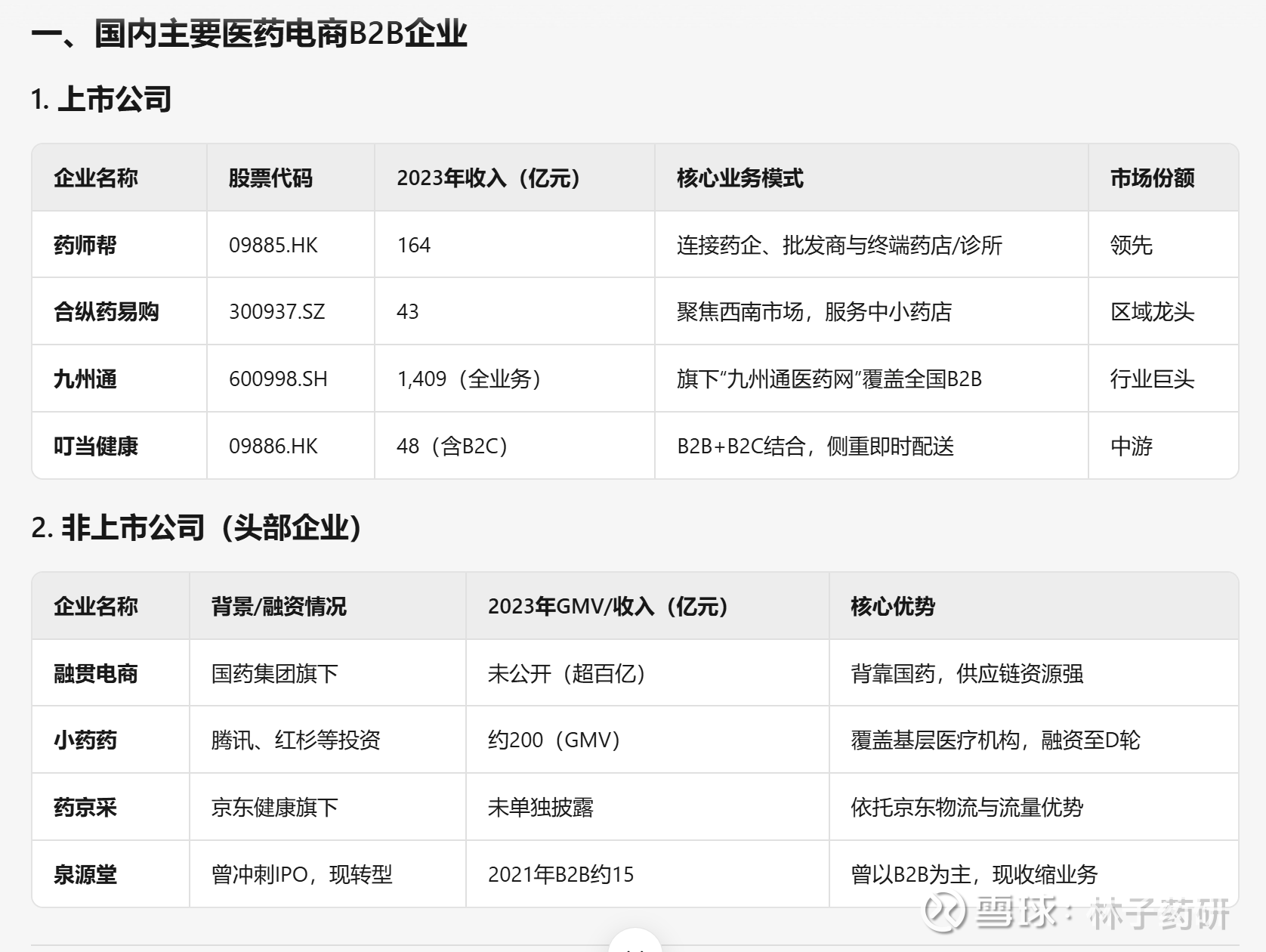Select the company name cell 小药药
Image resolution: width=1266 pixels, height=952 pixels.
pos(85,740)
